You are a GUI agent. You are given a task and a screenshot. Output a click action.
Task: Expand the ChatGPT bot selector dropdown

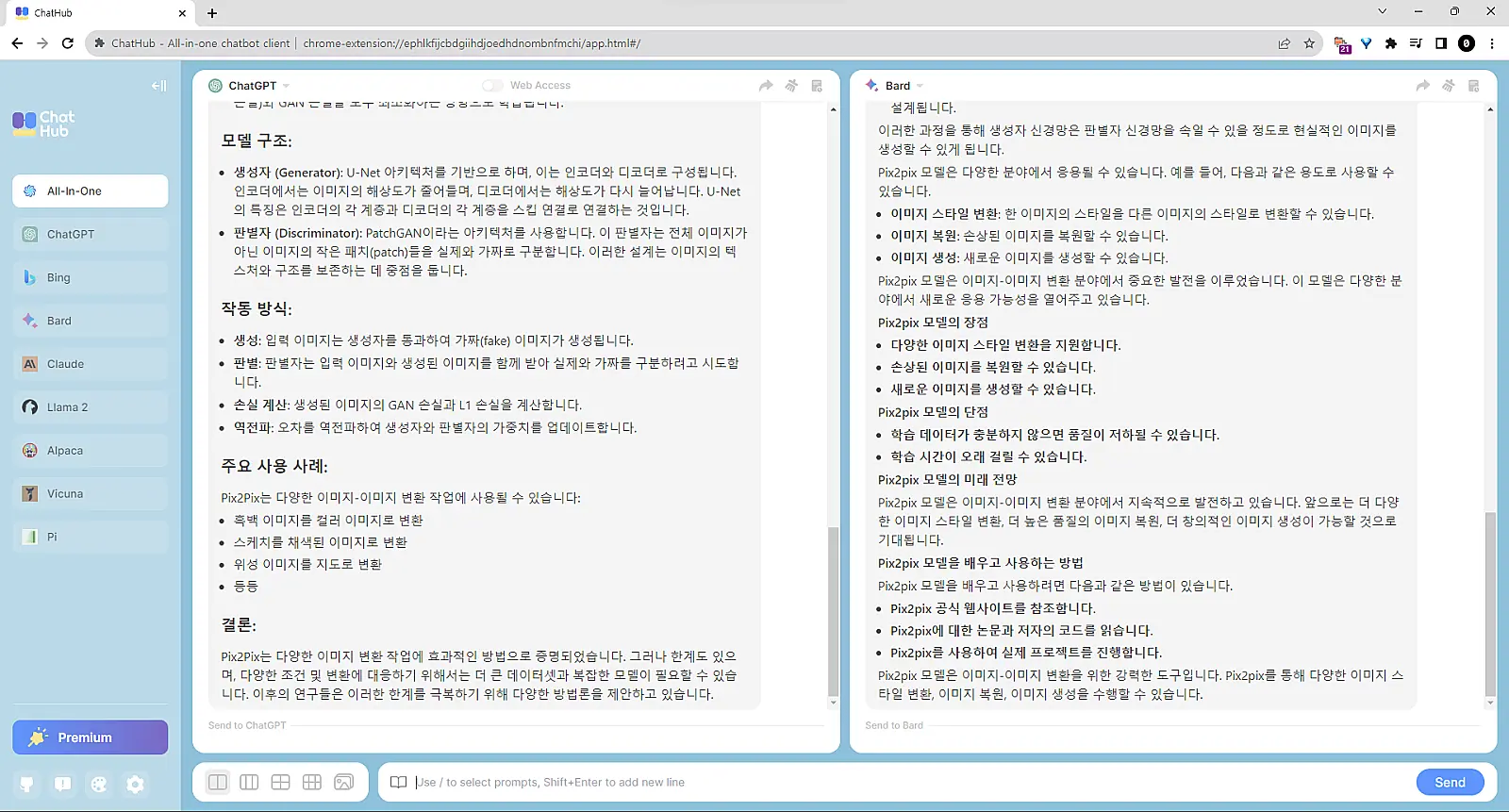286,86
